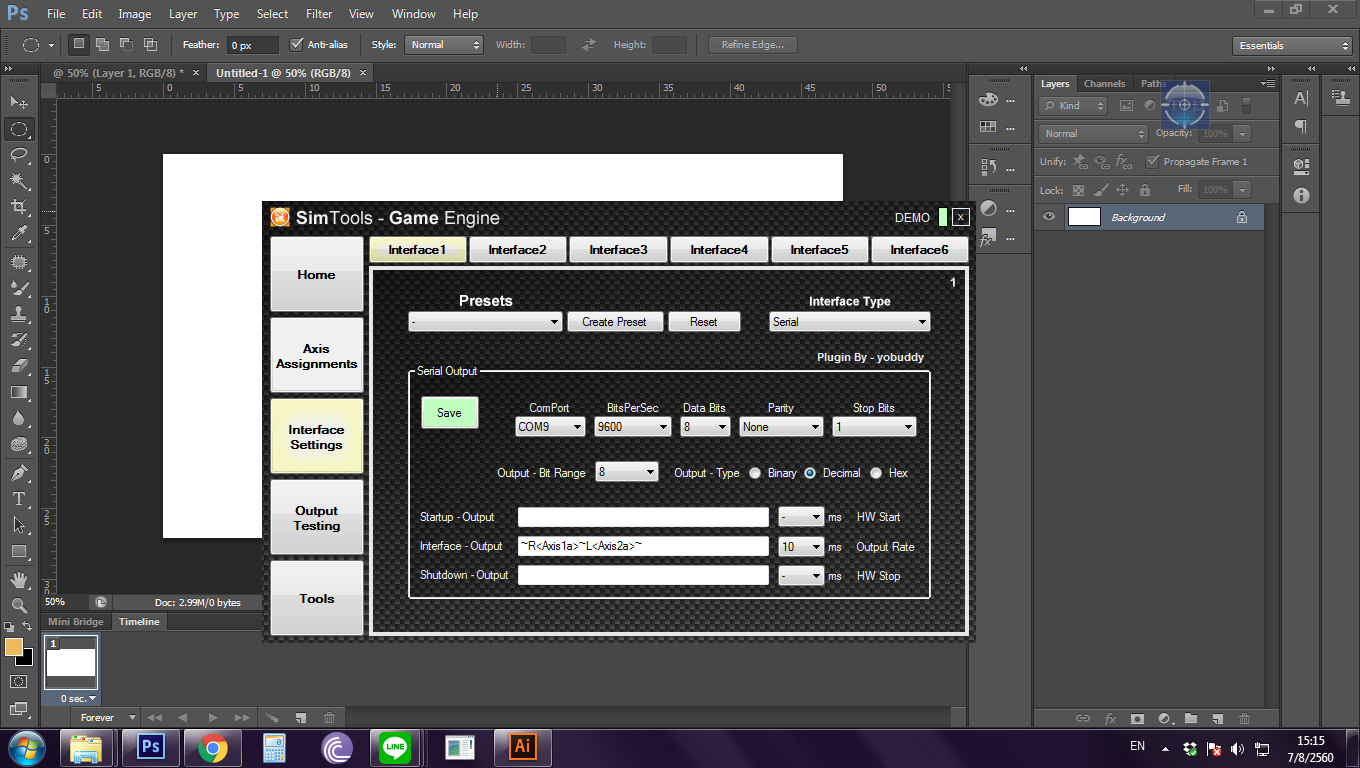Click lock transparent pixels icon
This screenshot has width=1360, height=768.
[1078, 189]
